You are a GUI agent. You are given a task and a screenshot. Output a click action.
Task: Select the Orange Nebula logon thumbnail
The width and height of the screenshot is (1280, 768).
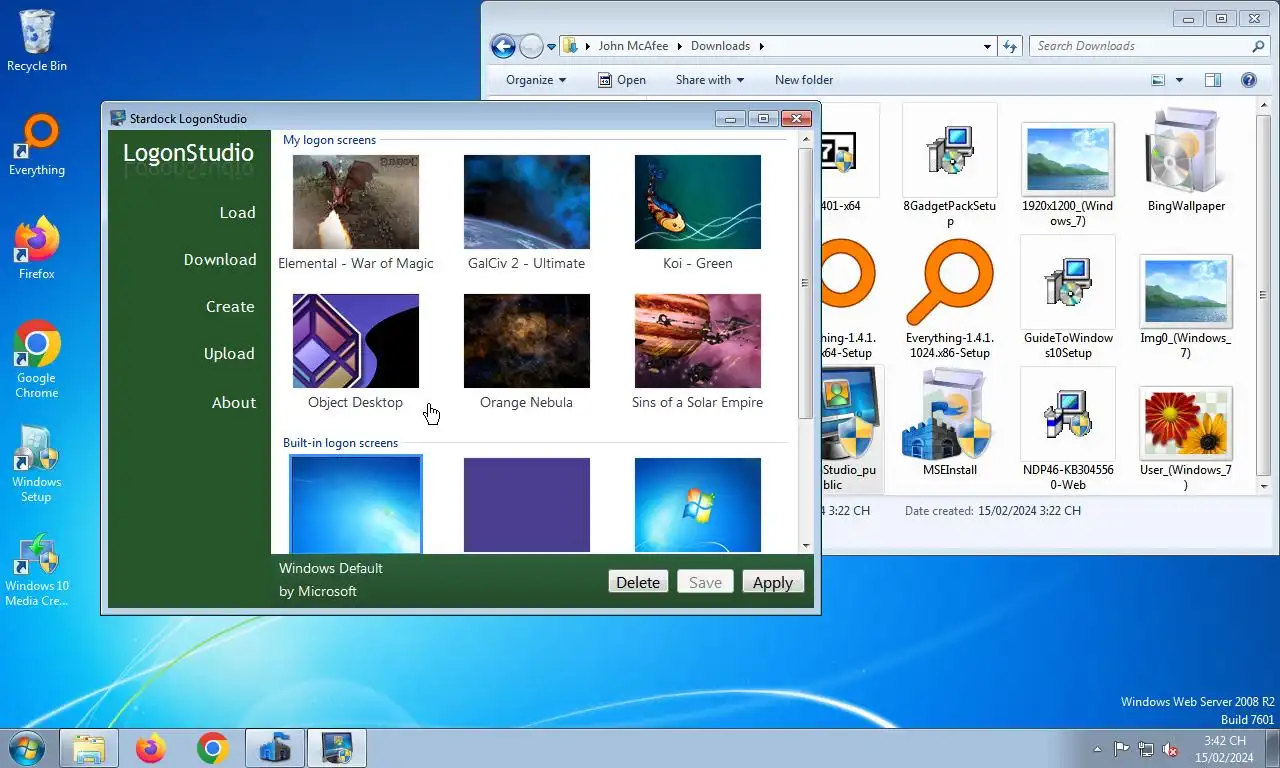click(527, 341)
